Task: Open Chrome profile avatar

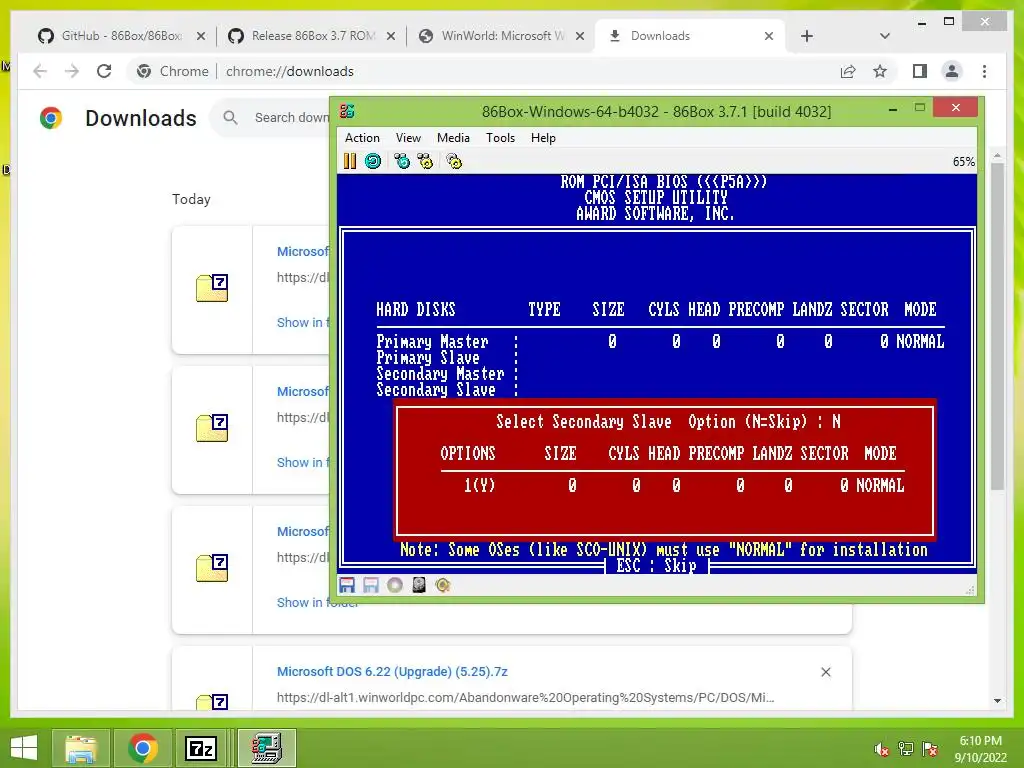Action: [x=952, y=71]
